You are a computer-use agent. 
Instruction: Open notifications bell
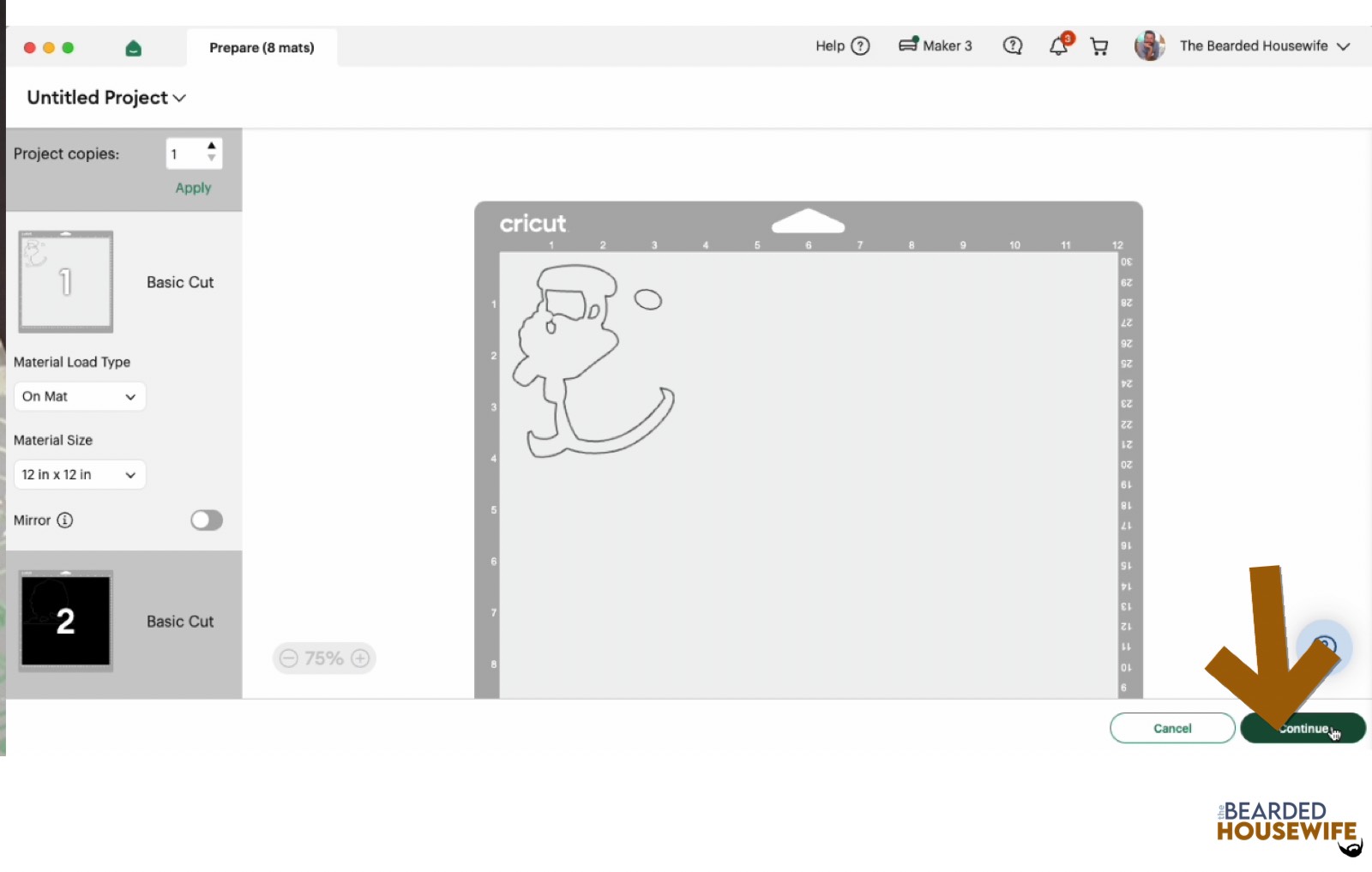pyautogui.click(x=1060, y=45)
